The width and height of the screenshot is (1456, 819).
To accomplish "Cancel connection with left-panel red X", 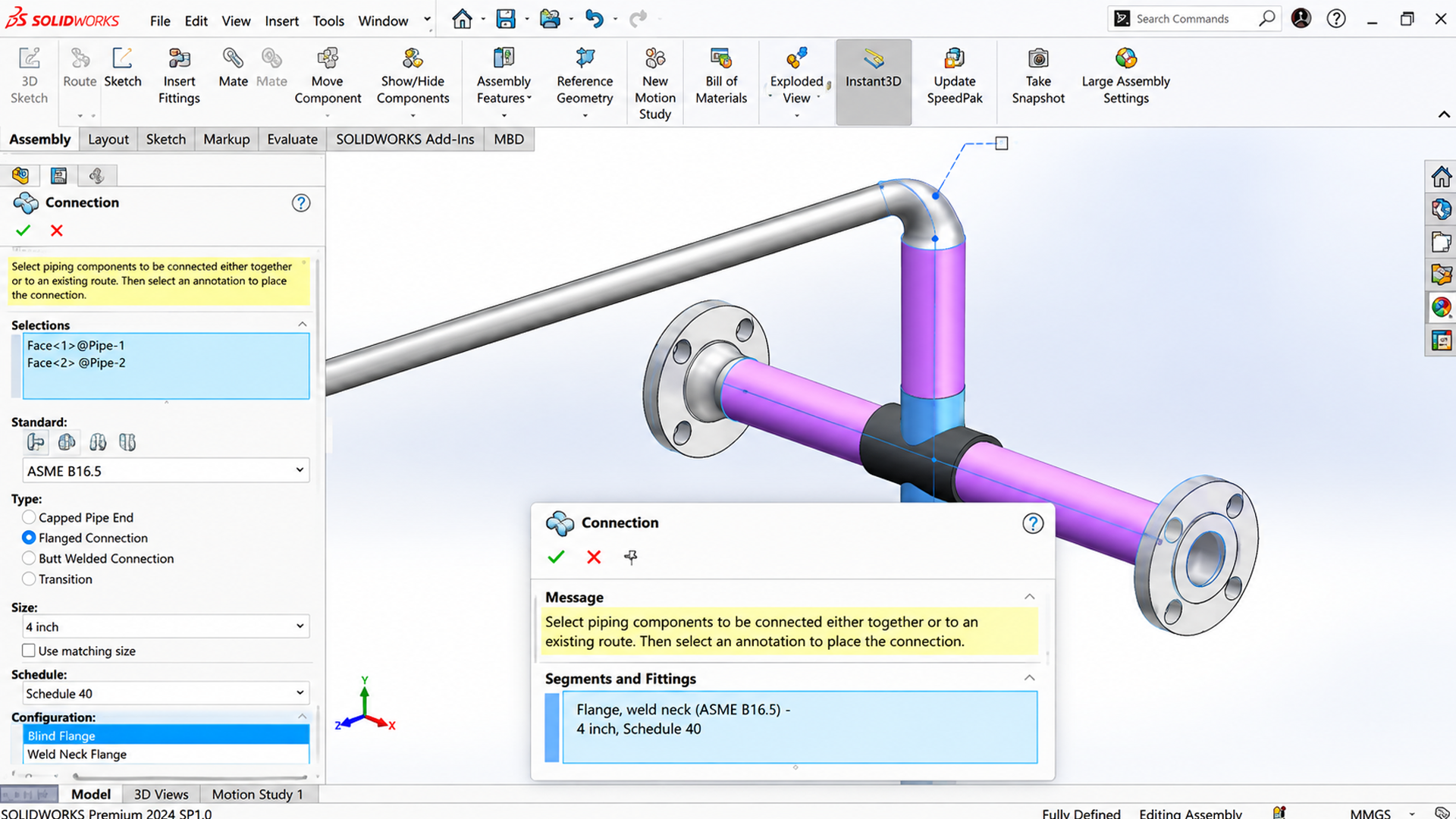I will (57, 231).
